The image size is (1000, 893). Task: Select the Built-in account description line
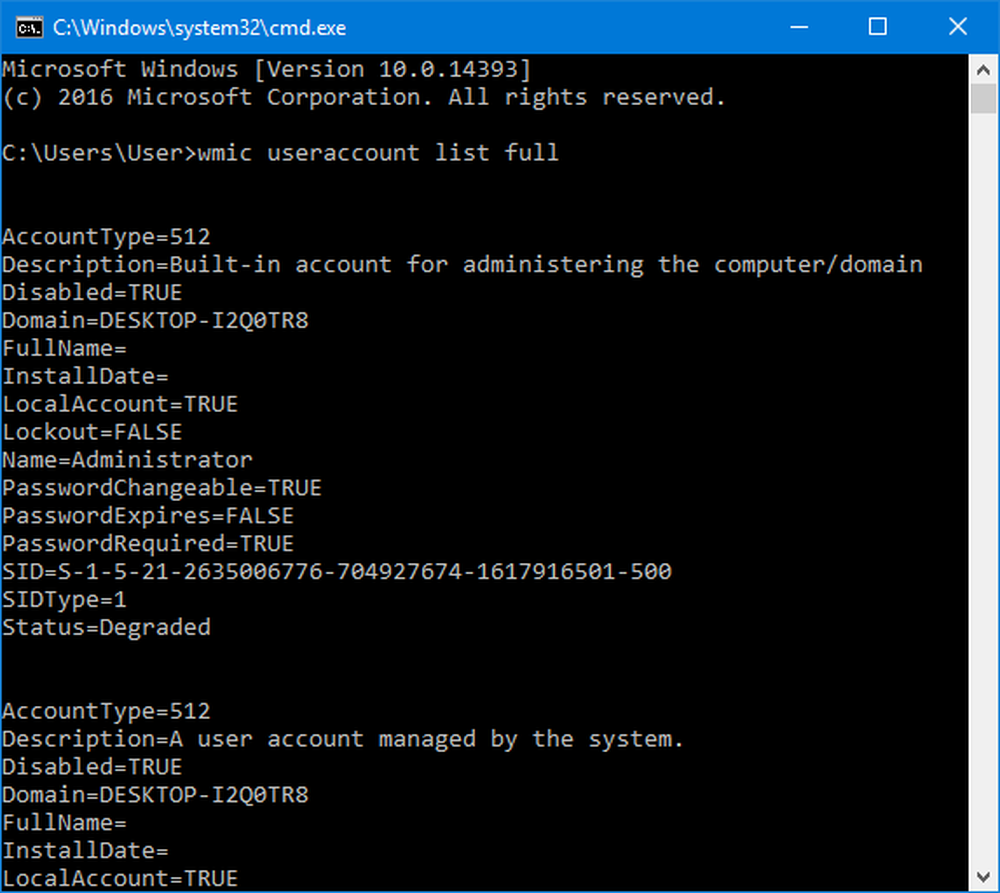click(461, 265)
